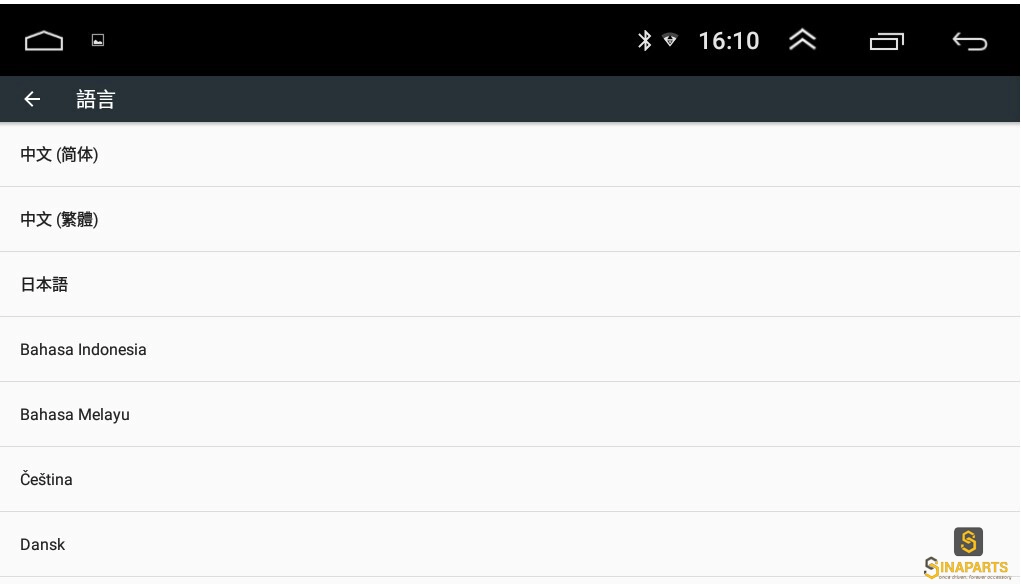The width and height of the screenshot is (1021, 584).
Task: Click the 語言 page title
Action: click(x=96, y=99)
